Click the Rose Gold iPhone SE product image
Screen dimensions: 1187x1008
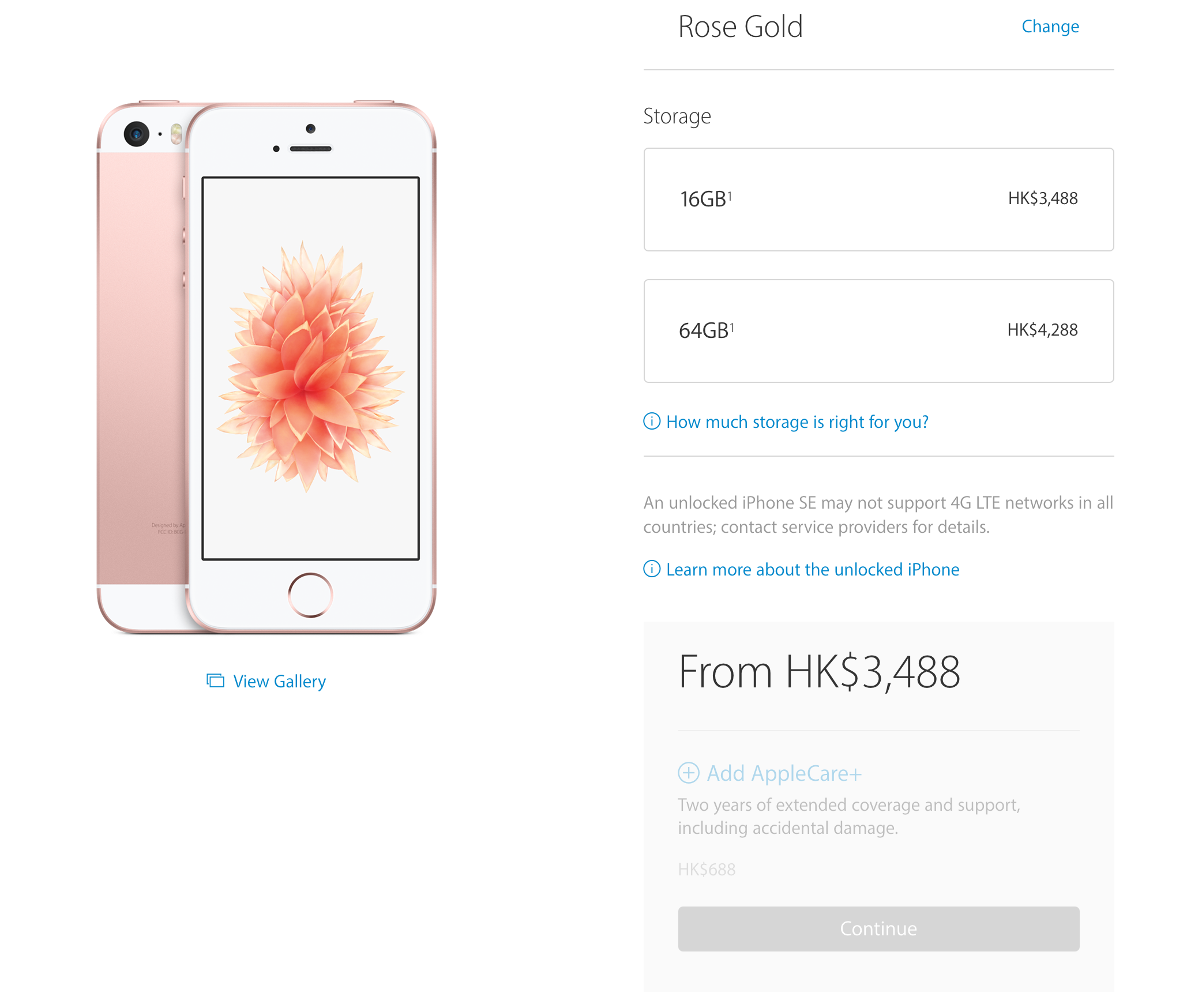tap(266, 368)
